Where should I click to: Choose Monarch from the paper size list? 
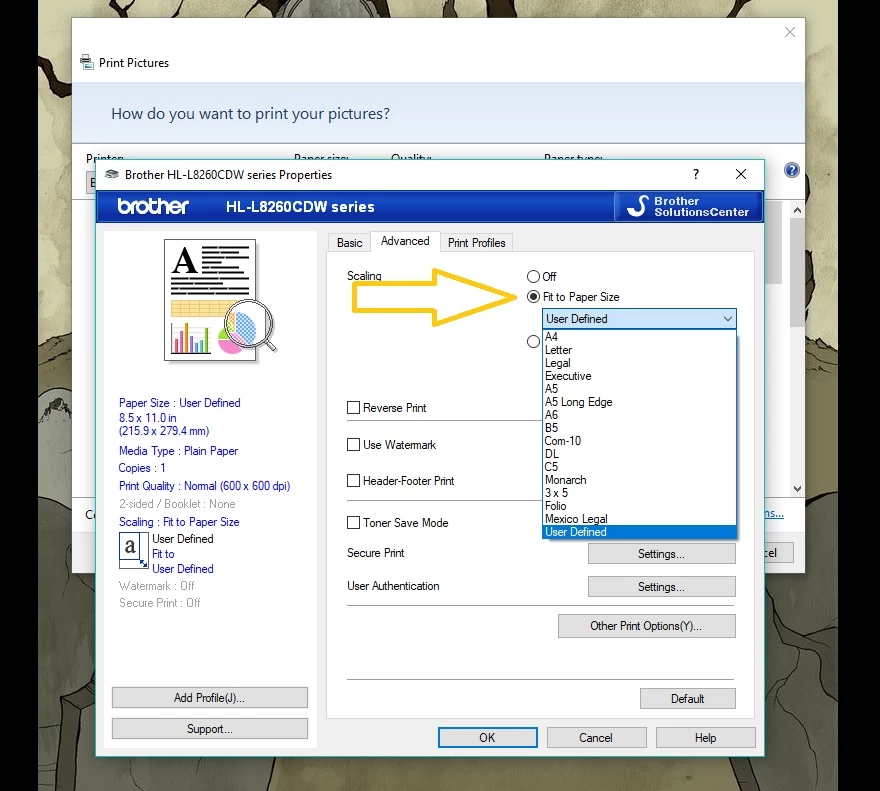(x=639, y=480)
